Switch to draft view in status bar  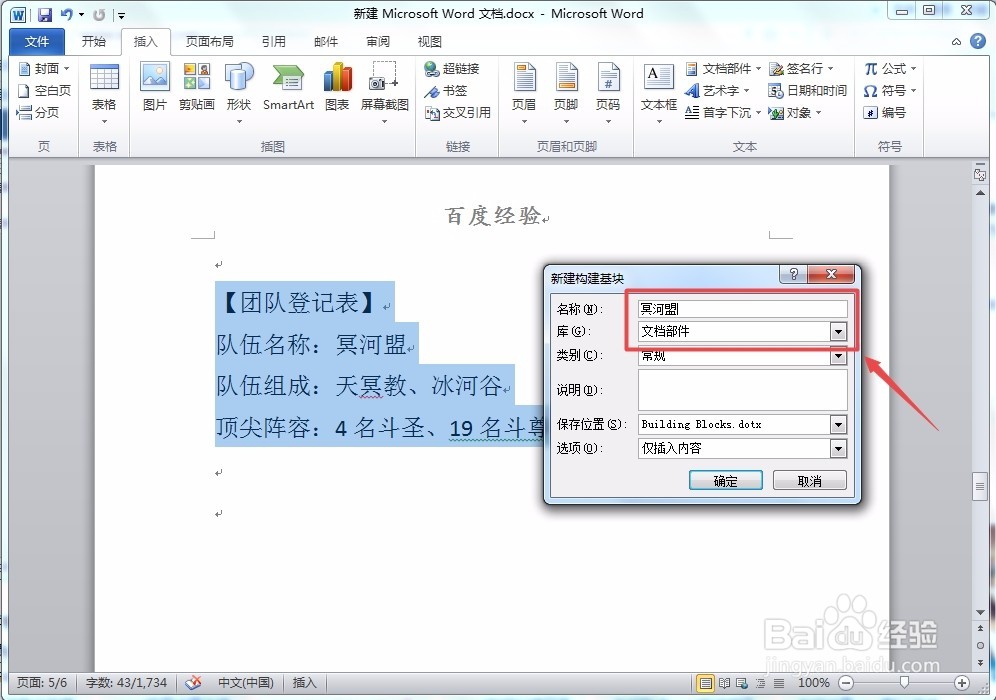point(778,683)
